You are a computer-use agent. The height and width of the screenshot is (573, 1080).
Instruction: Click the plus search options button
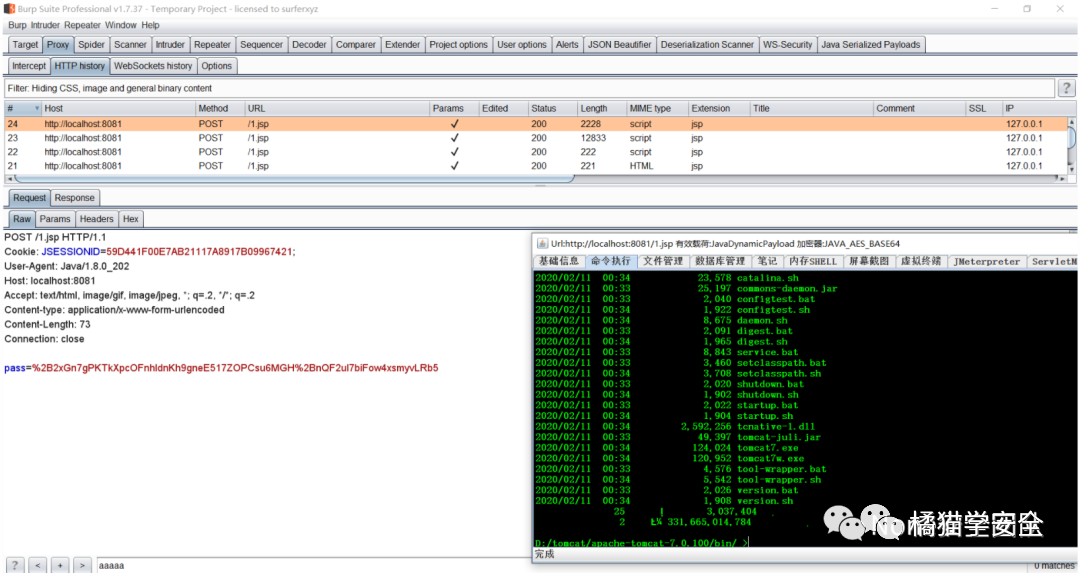[x=60, y=565]
